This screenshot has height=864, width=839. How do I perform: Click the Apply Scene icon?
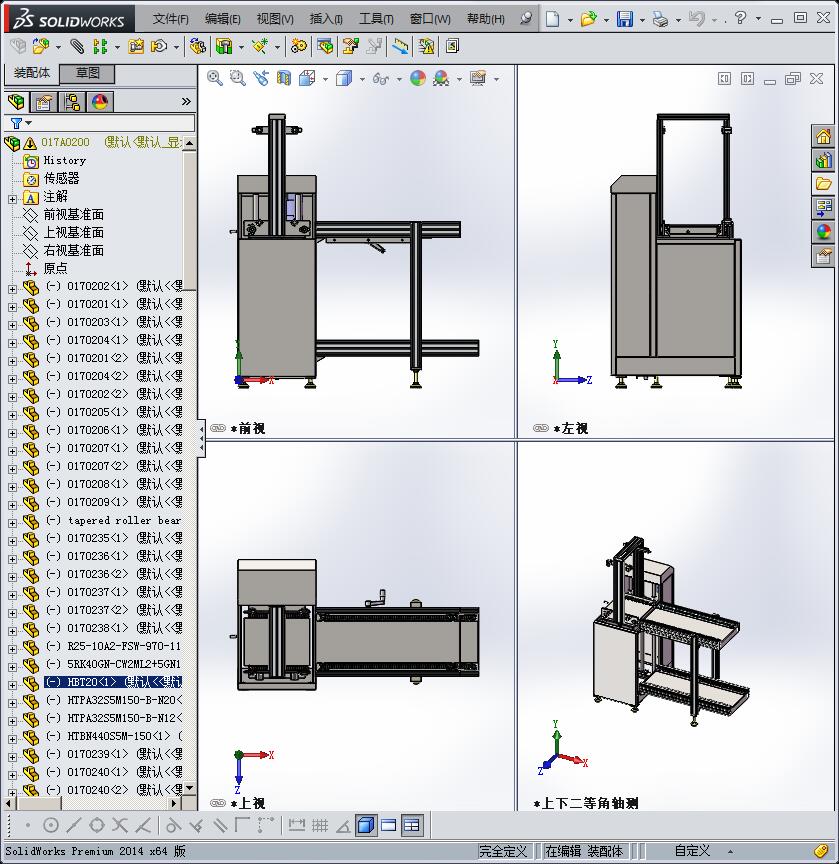point(441,78)
